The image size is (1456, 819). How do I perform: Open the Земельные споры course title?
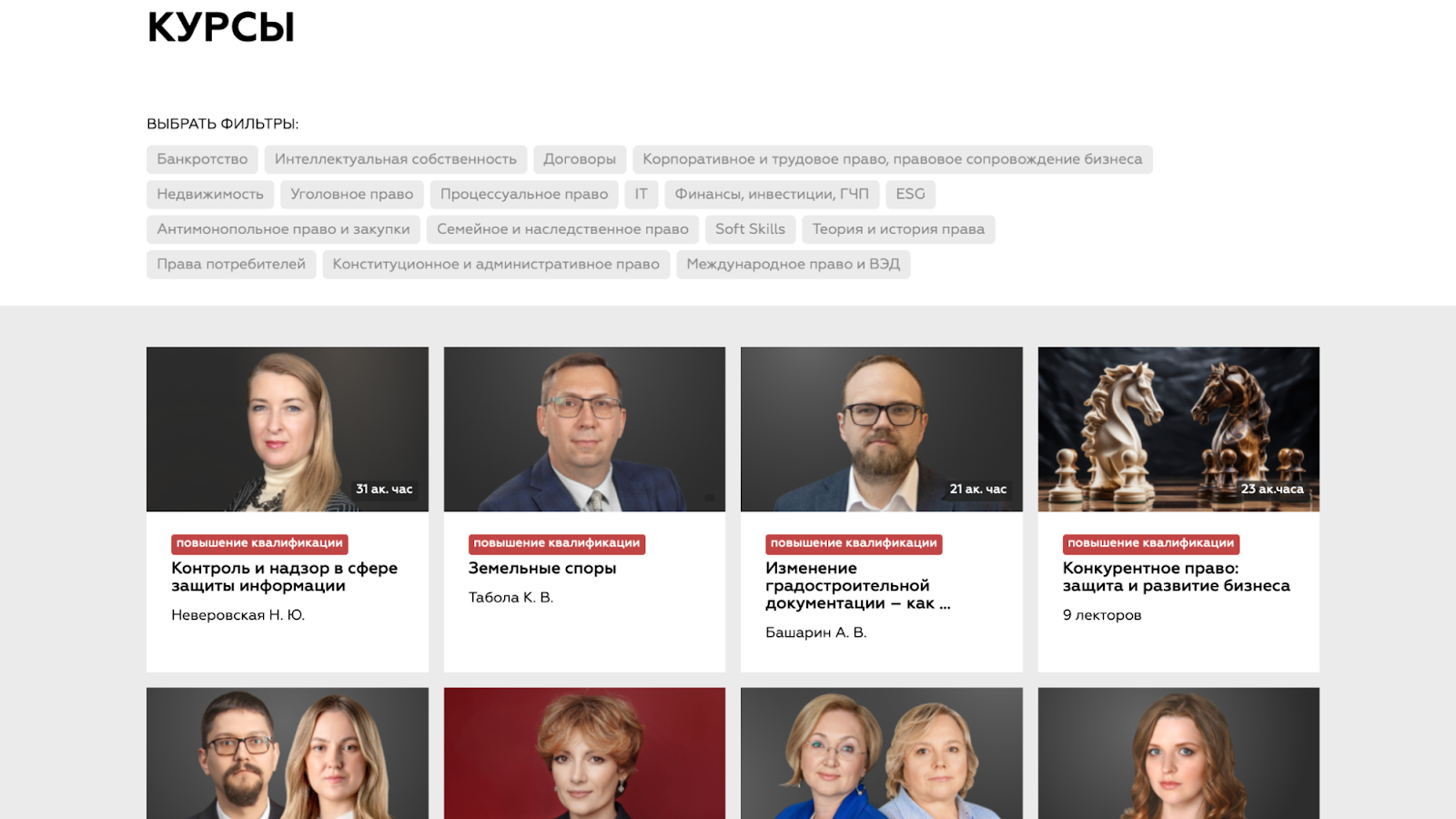point(542,568)
